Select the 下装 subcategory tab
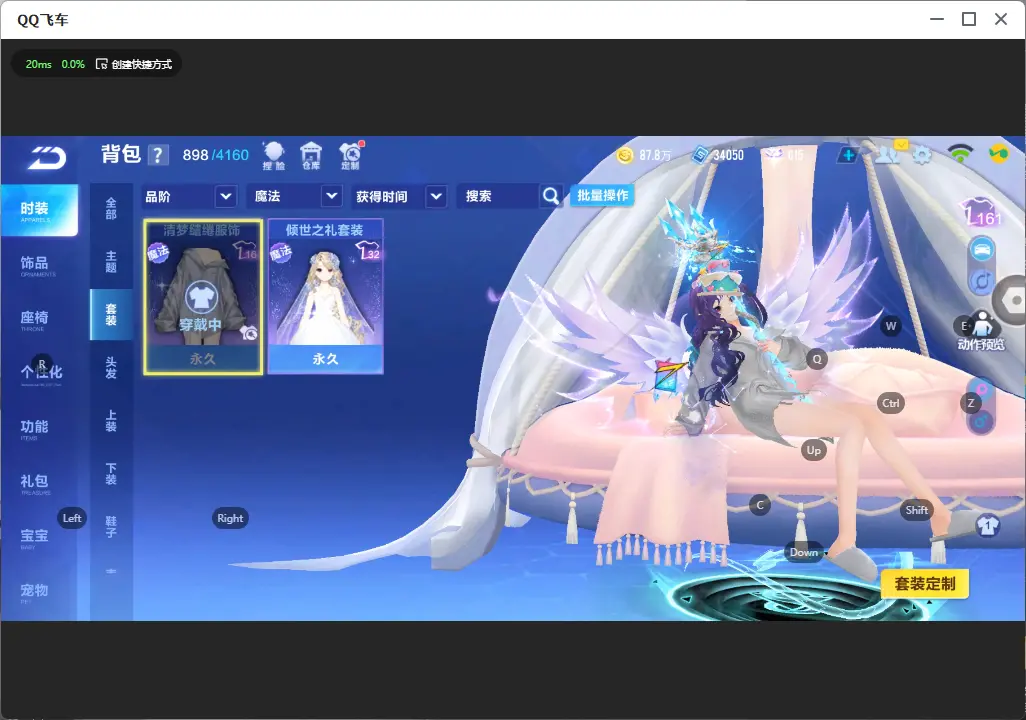This screenshot has height=720, width=1026. (111, 474)
